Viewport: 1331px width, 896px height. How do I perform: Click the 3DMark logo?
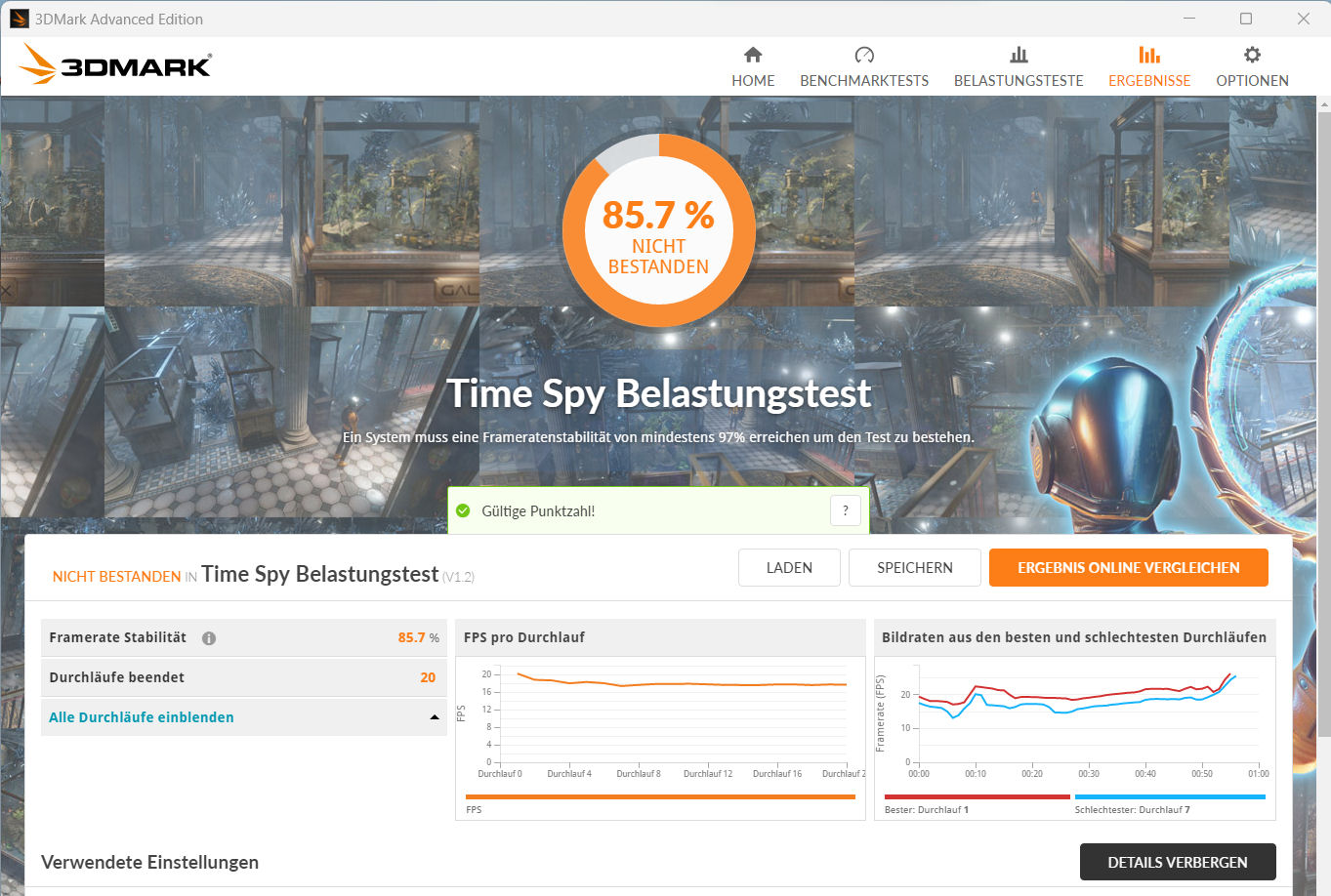[x=115, y=64]
